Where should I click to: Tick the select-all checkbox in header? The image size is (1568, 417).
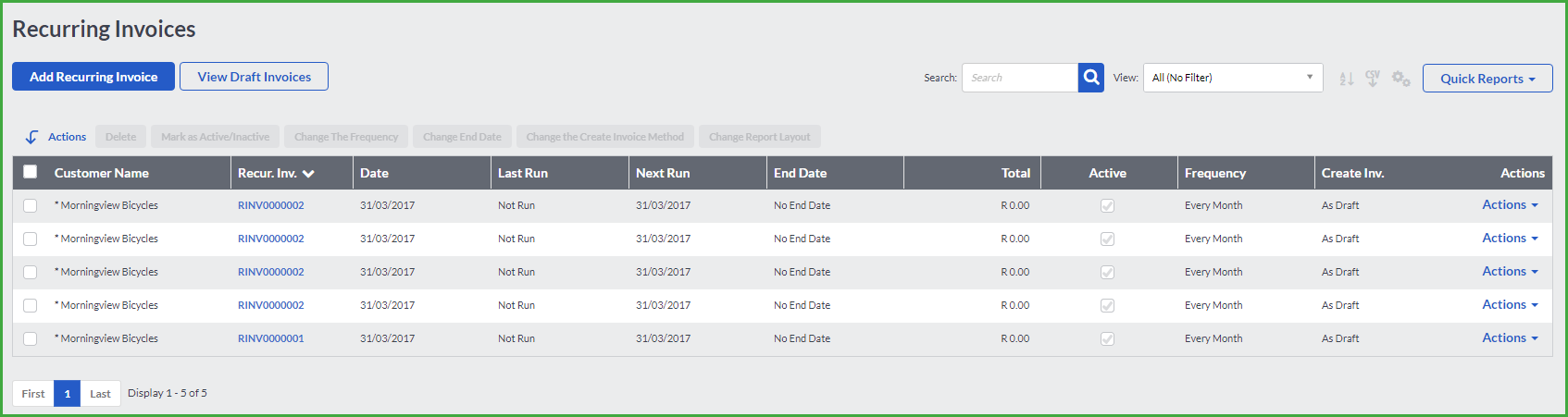(31, 172)
